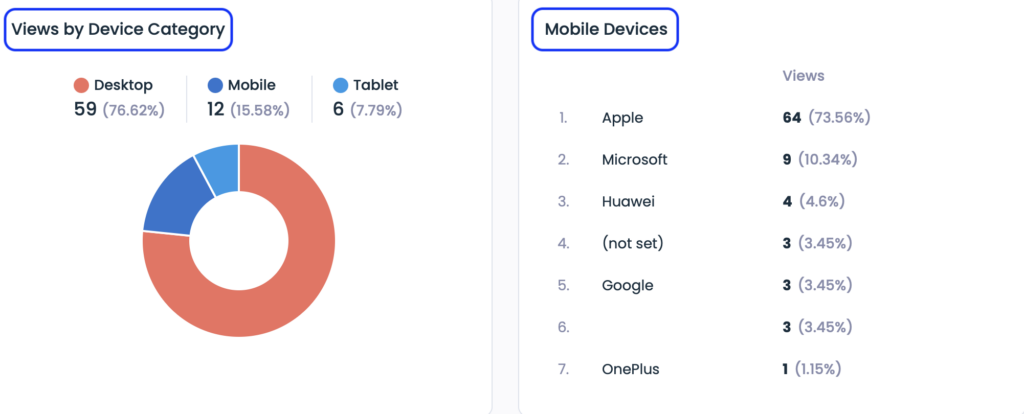Select the Mobile Devices heading
The width and height of the screenshot is (1024, 414).
point(605,29)
